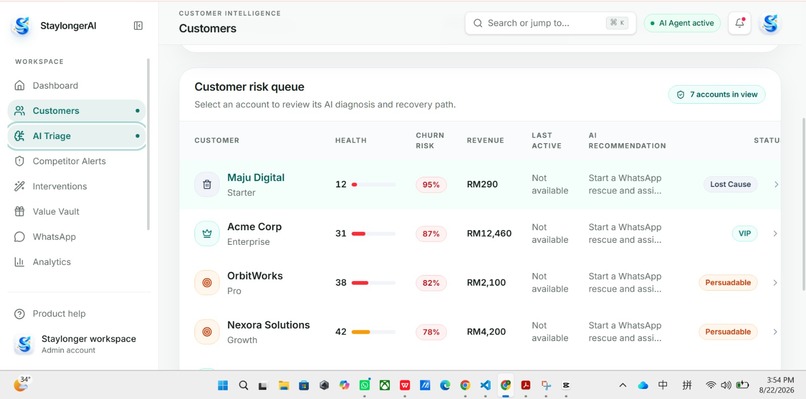806x399 pixels.
Task: Expand the Nexora Solutions row chevron
Action: coord(776,332)
